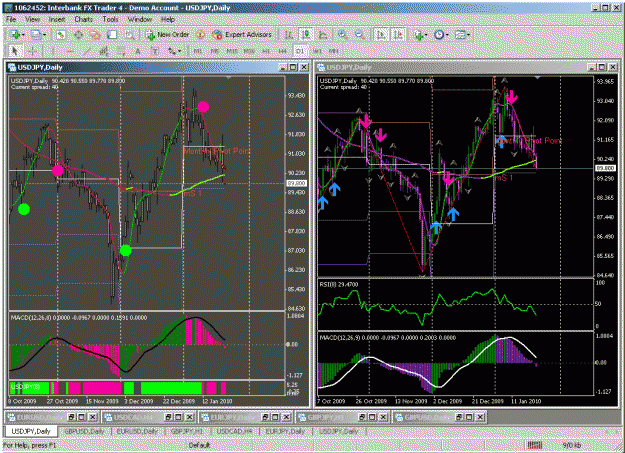Launch MetaEditor from the toolbar
Viewport: 625px width, 453px height.
pyautogui.click(x=200, y=35)
